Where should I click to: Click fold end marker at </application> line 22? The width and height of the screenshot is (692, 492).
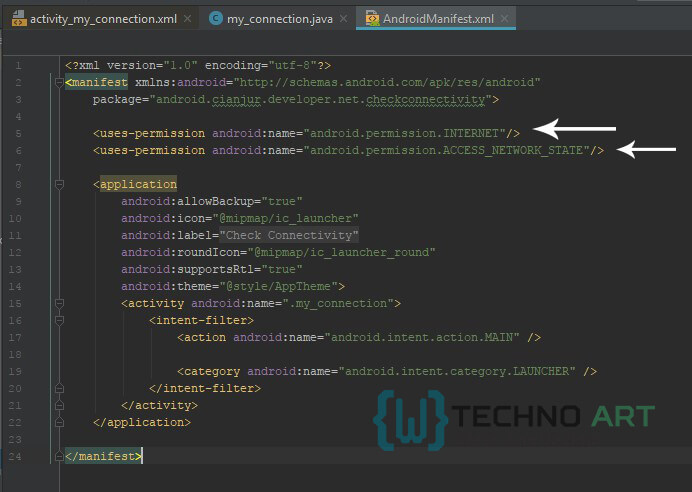pos(59,422)
